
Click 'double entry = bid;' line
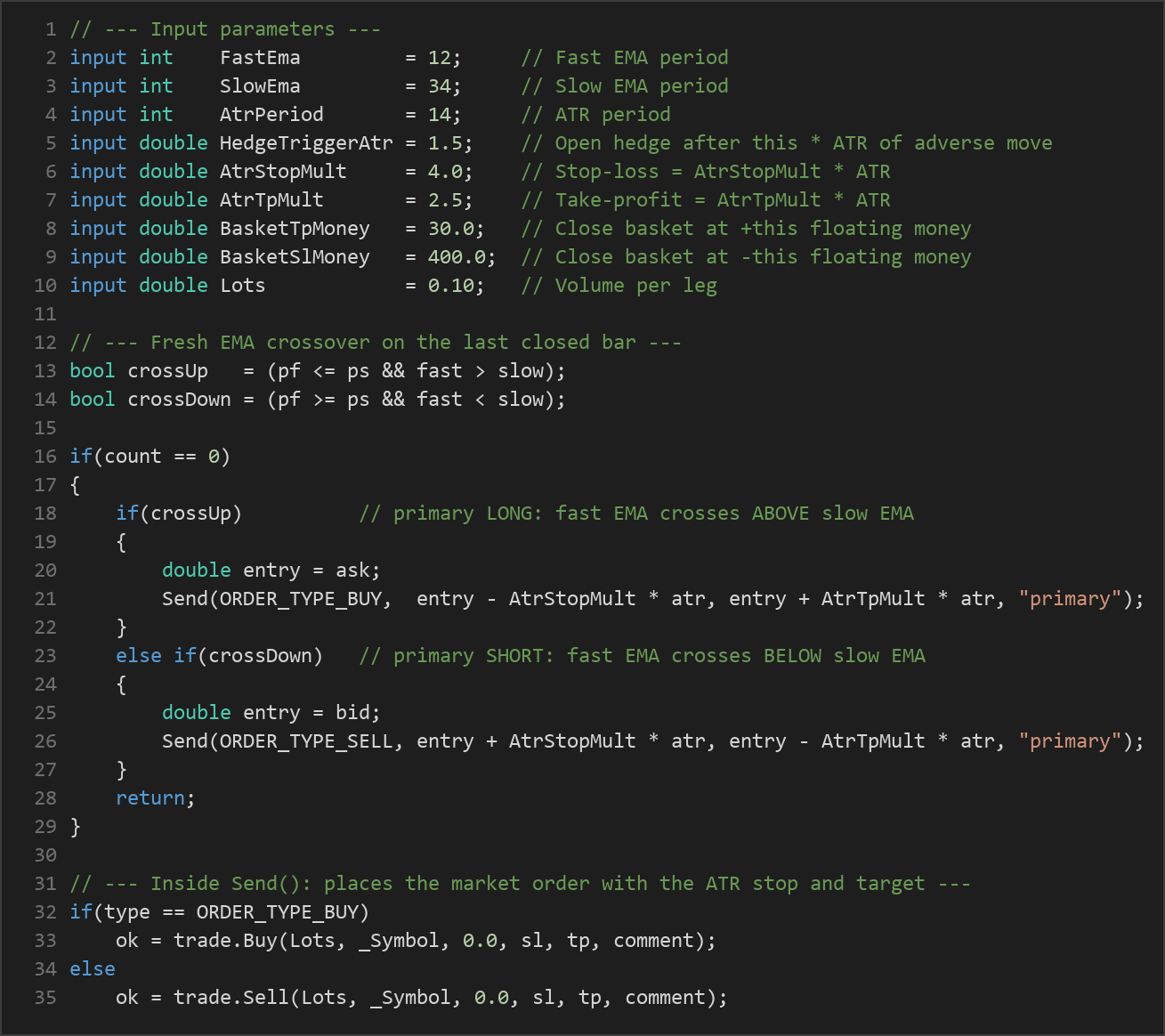(x=271, y=713)
